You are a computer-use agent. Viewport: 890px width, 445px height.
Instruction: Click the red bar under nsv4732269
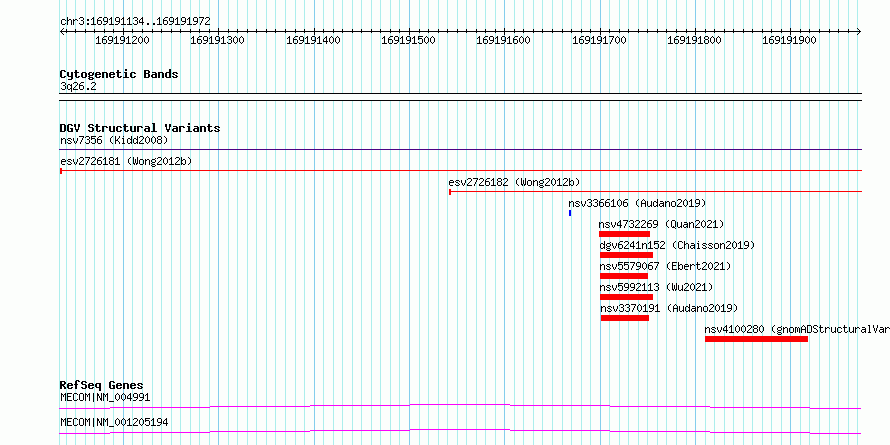pyautogui.click(x=624, y=234)
